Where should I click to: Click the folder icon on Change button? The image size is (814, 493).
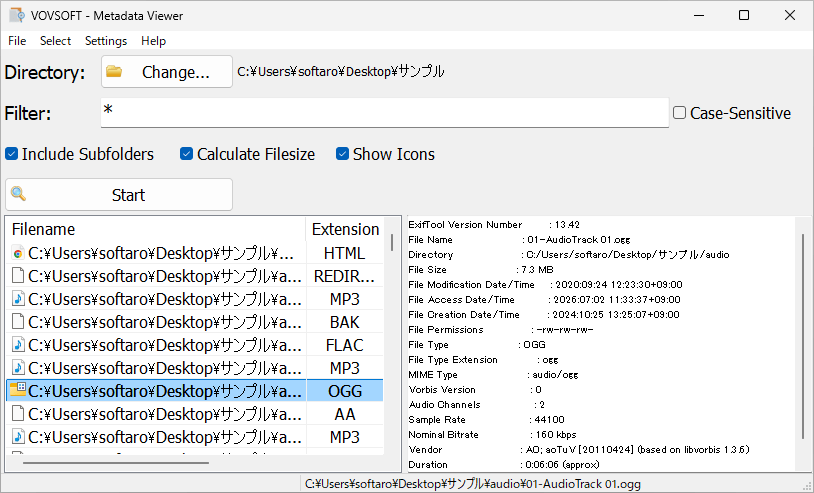114,72
